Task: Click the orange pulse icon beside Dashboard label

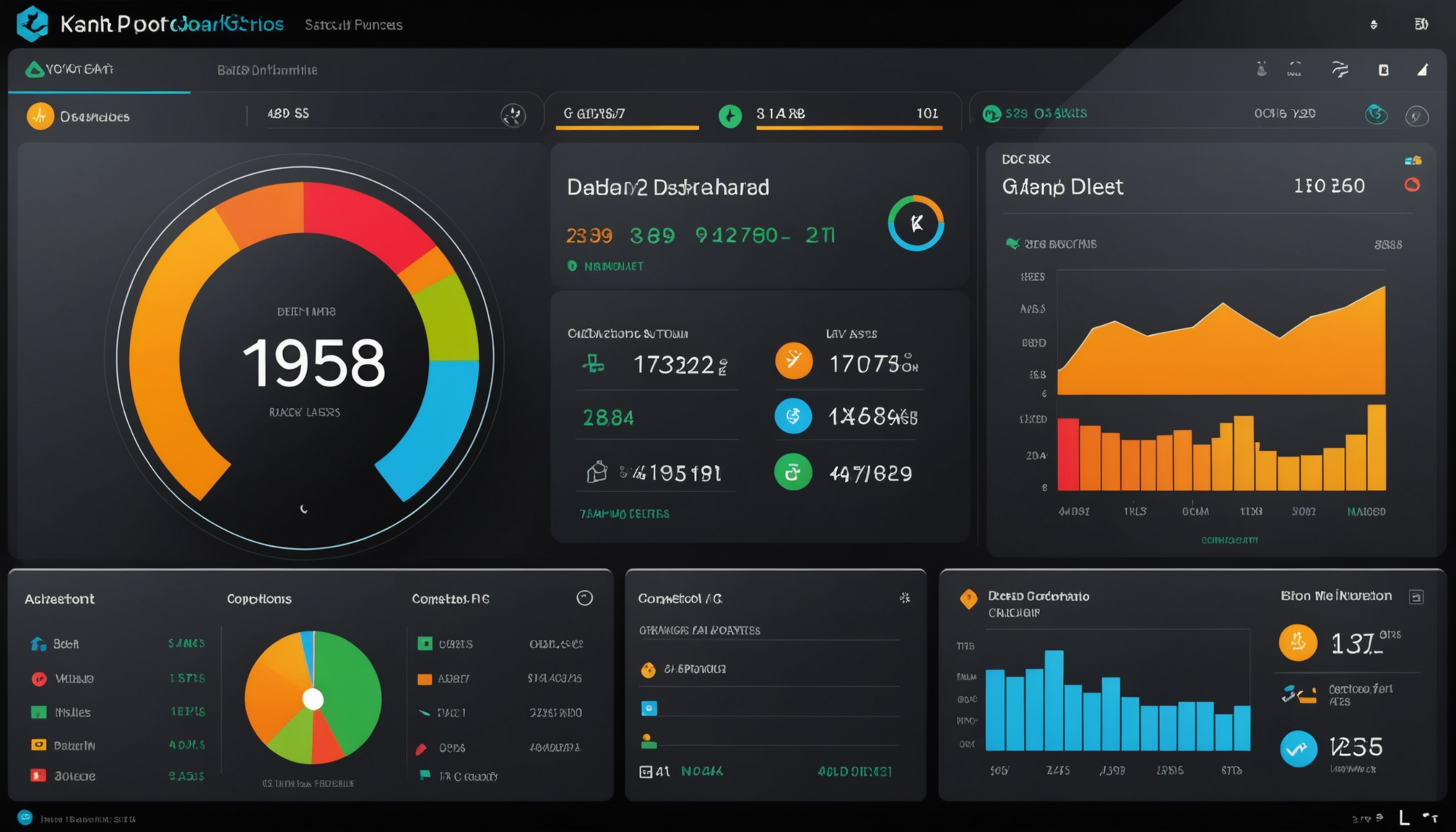Action: coord(40,116)
